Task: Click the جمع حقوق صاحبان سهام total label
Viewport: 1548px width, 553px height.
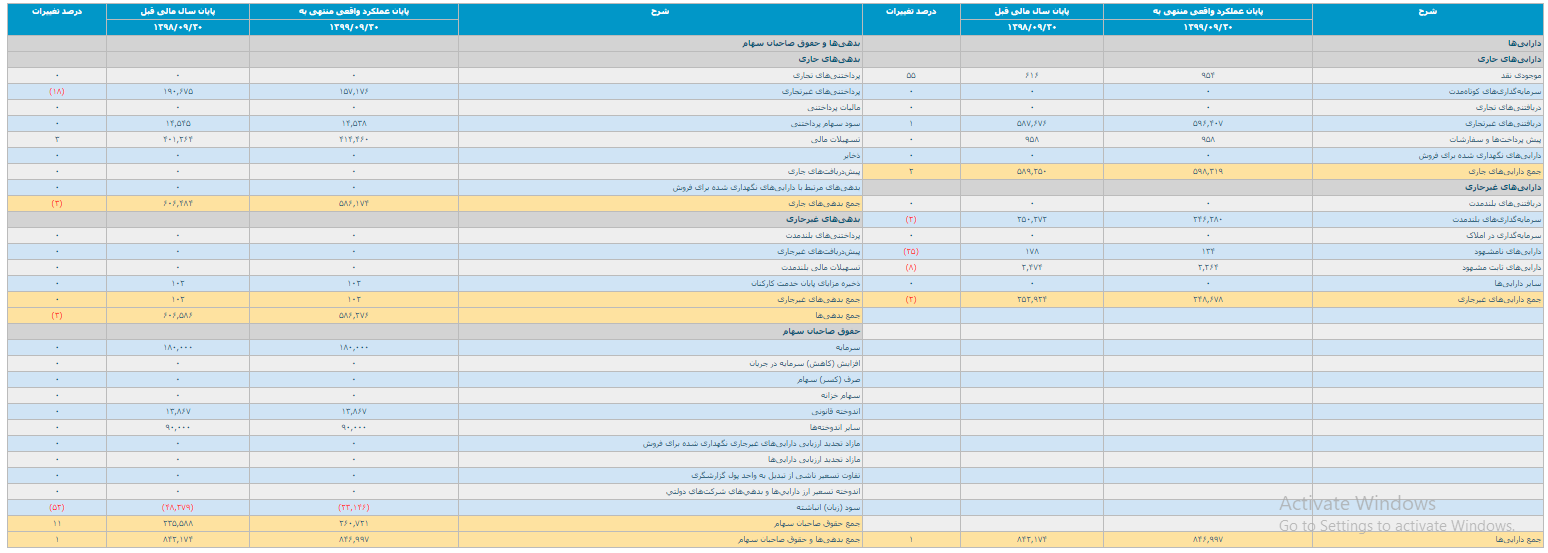Action: pos(818,523)
